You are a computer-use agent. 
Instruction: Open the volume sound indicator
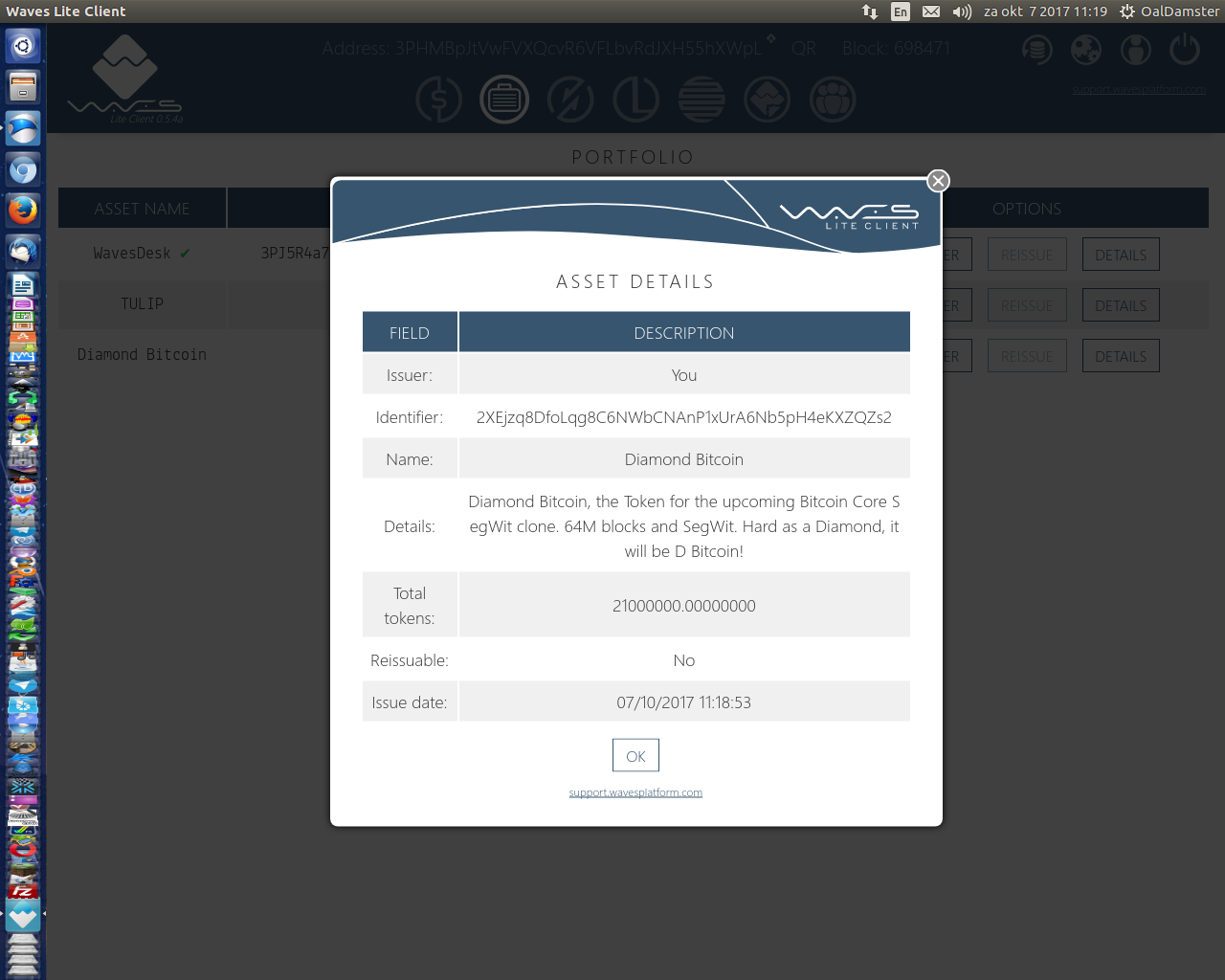(x=962, y=11)
